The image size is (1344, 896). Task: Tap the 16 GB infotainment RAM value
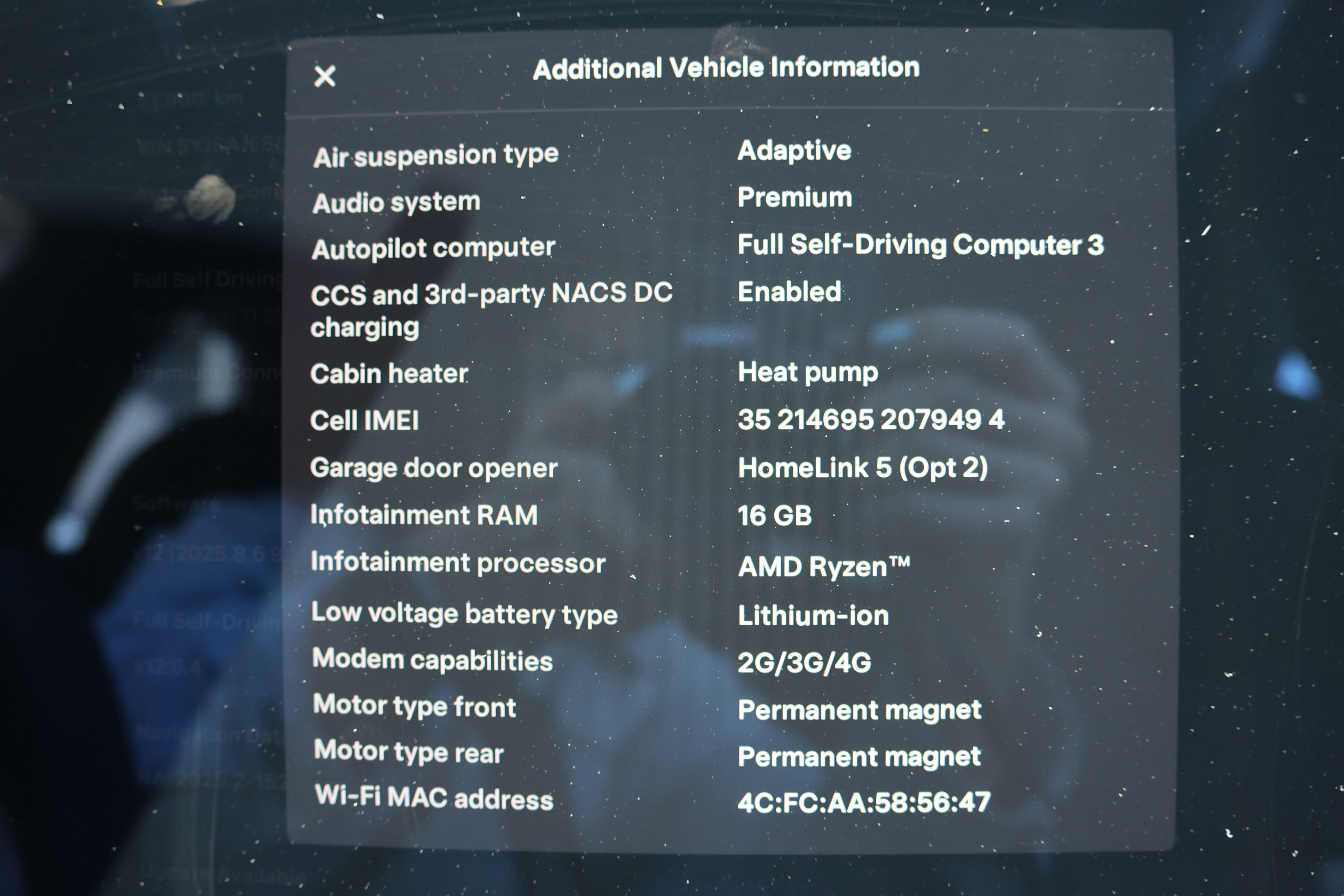click(774, 516)
